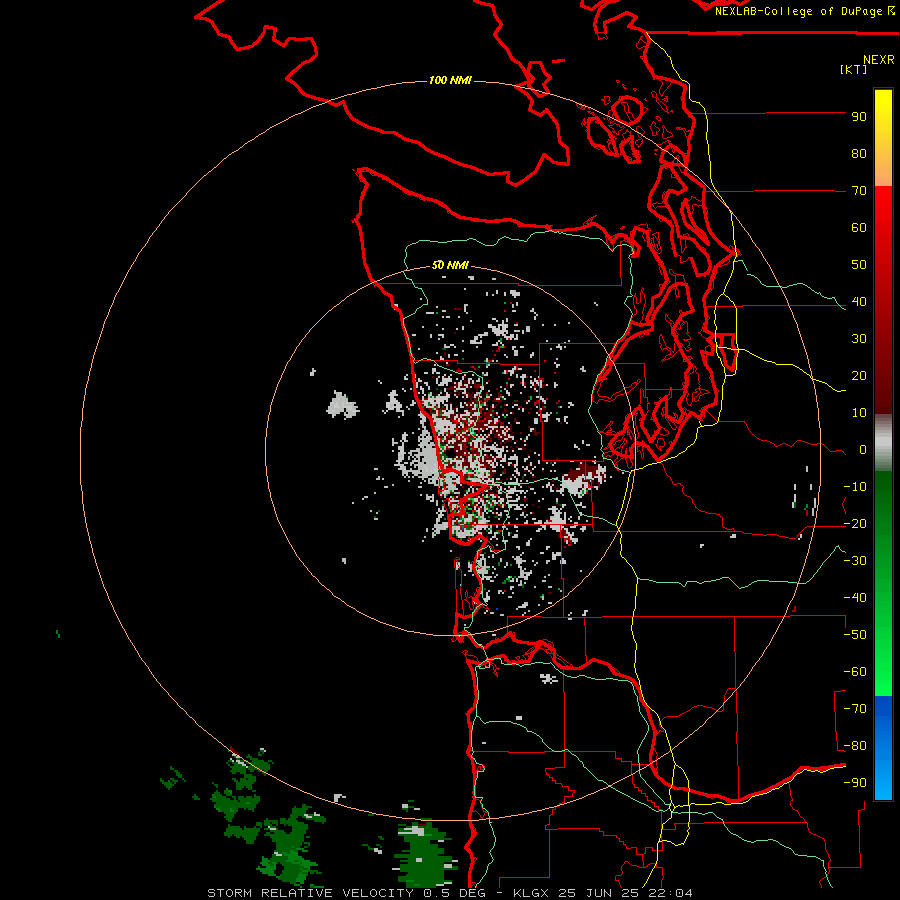Screen dimensions: 900x900
Task: Click the 80 value on the velocity scale
Action: click(x=859, y=153)
